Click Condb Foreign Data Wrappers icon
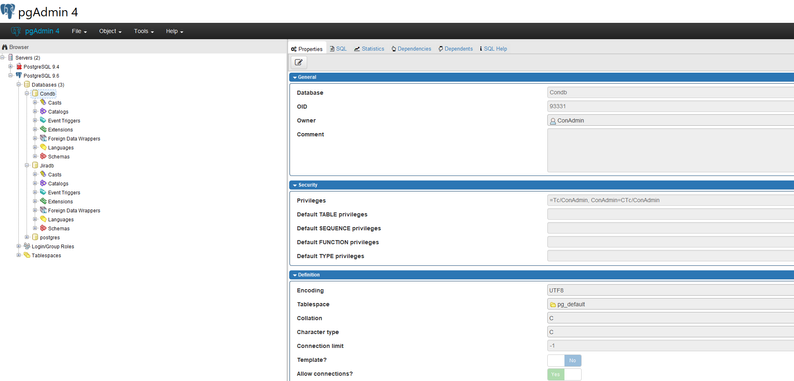Viewport: 794px width, 381px height. pos(43,138)
